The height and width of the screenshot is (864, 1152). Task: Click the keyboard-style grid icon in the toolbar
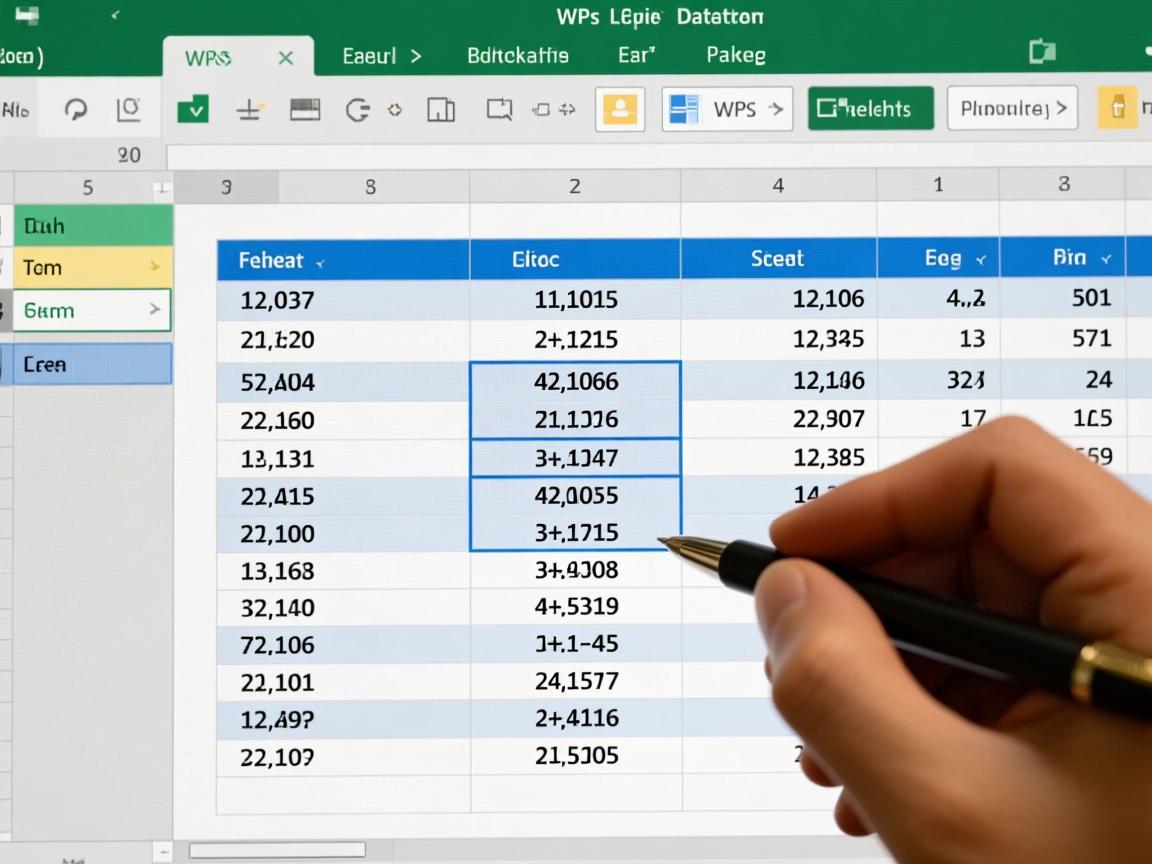coord(305,109)
